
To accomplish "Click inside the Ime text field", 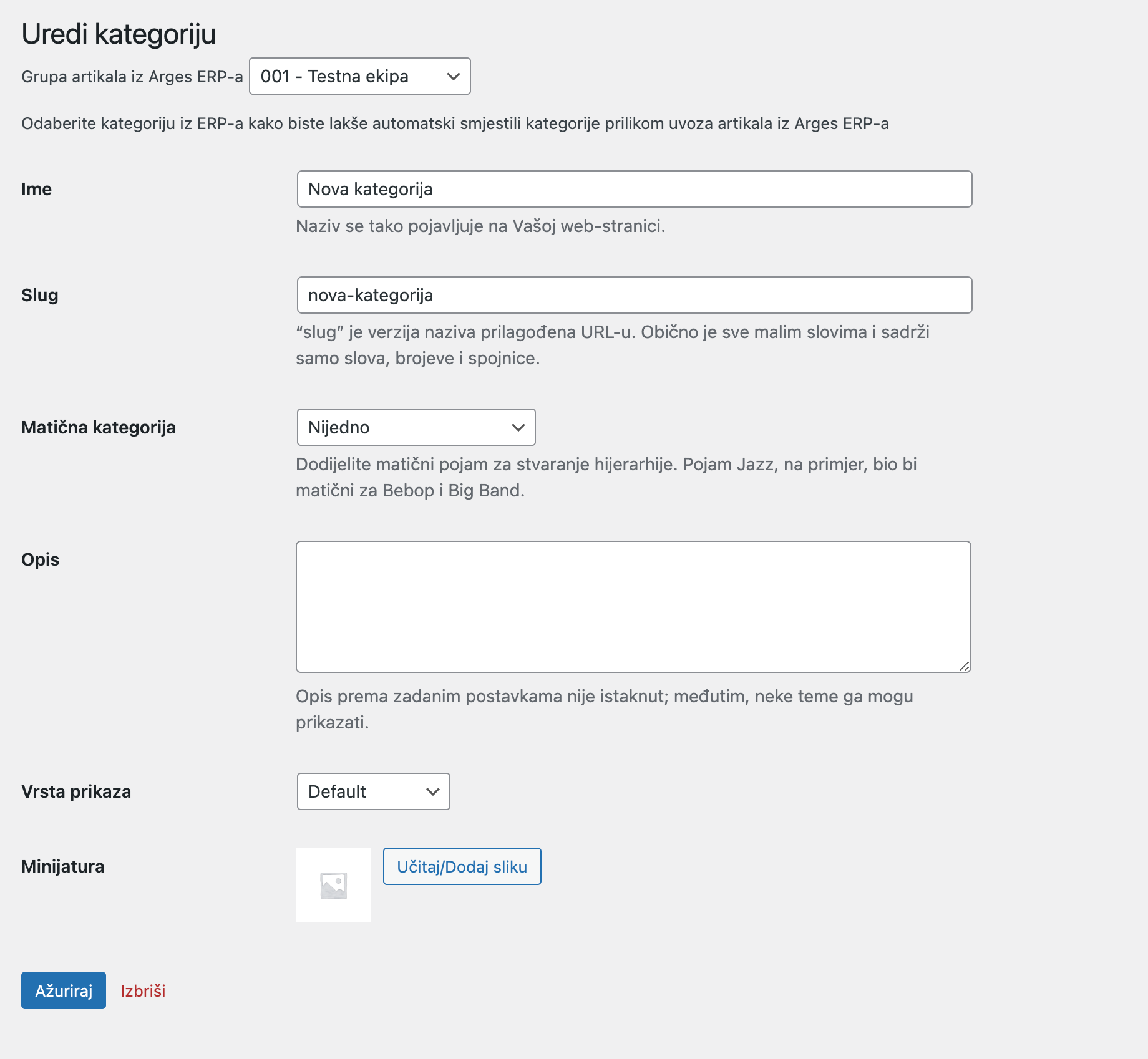I will [x=633, y=189].
